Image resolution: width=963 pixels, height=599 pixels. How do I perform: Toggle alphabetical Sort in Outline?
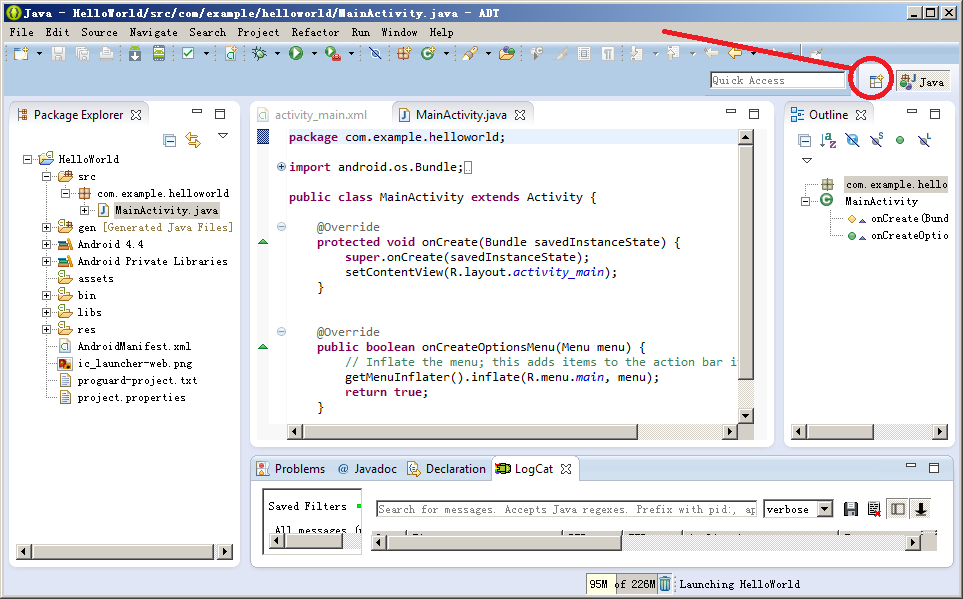coord(828,141)
